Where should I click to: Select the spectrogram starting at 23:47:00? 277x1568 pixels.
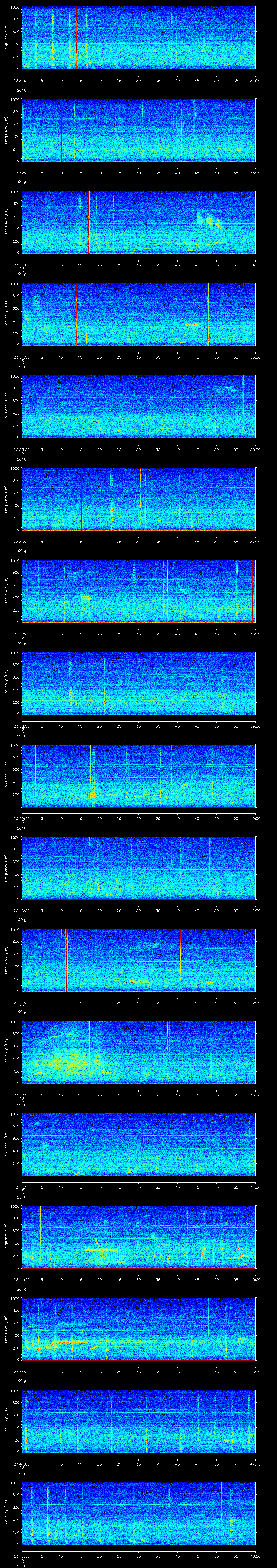(139, 1513)
